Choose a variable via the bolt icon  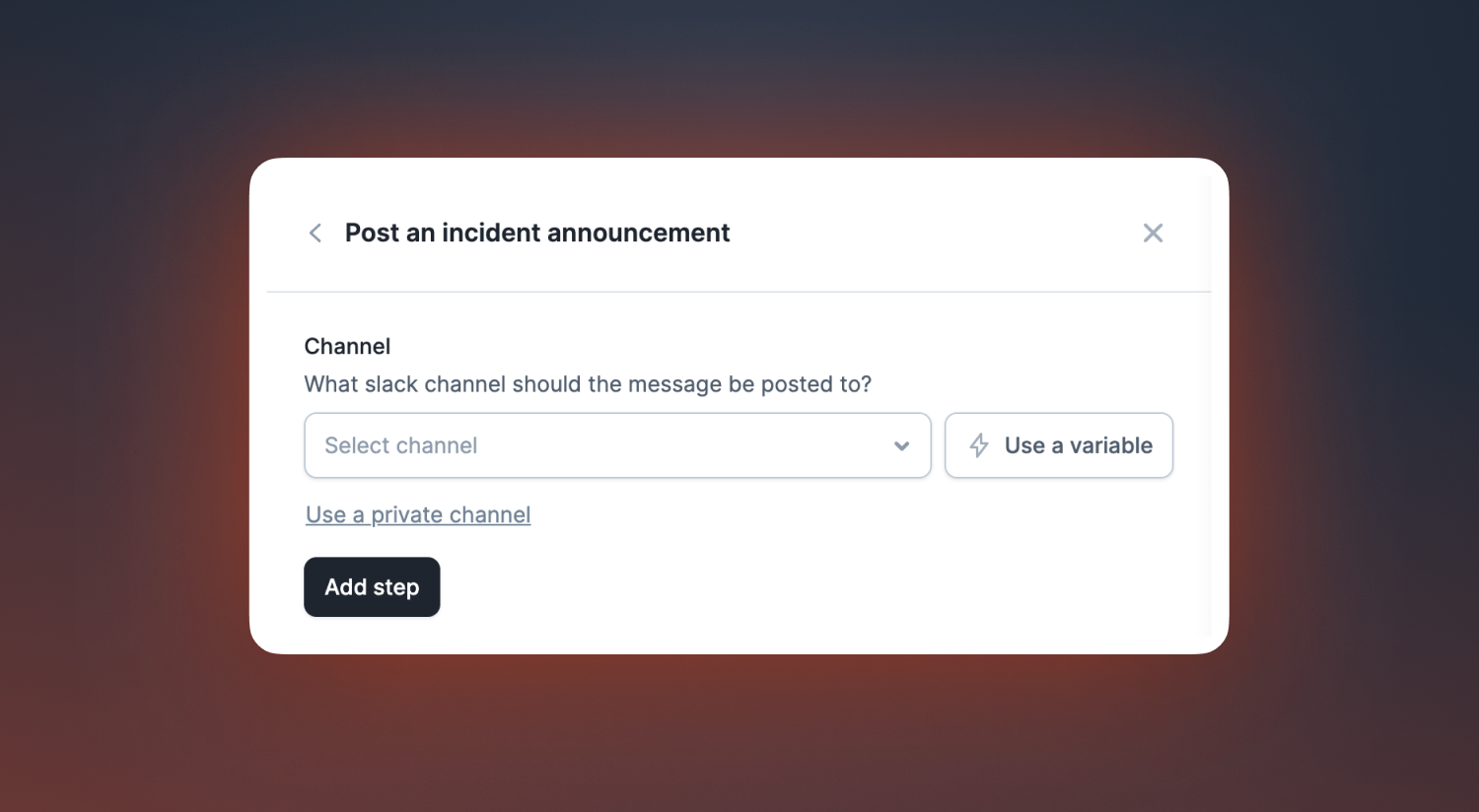pos(979,445)
